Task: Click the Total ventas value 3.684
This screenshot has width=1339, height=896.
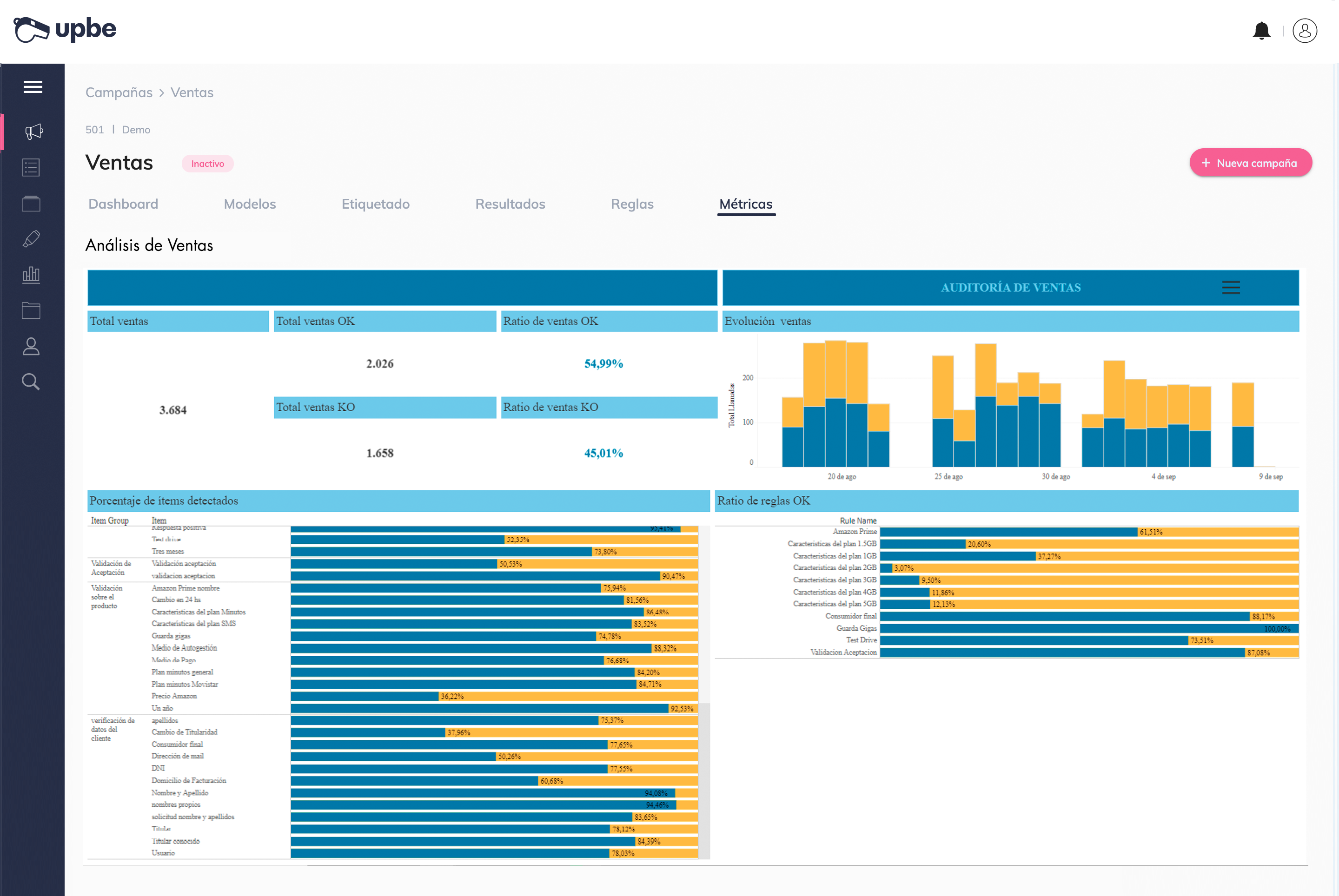Action: tap(172, 410)
